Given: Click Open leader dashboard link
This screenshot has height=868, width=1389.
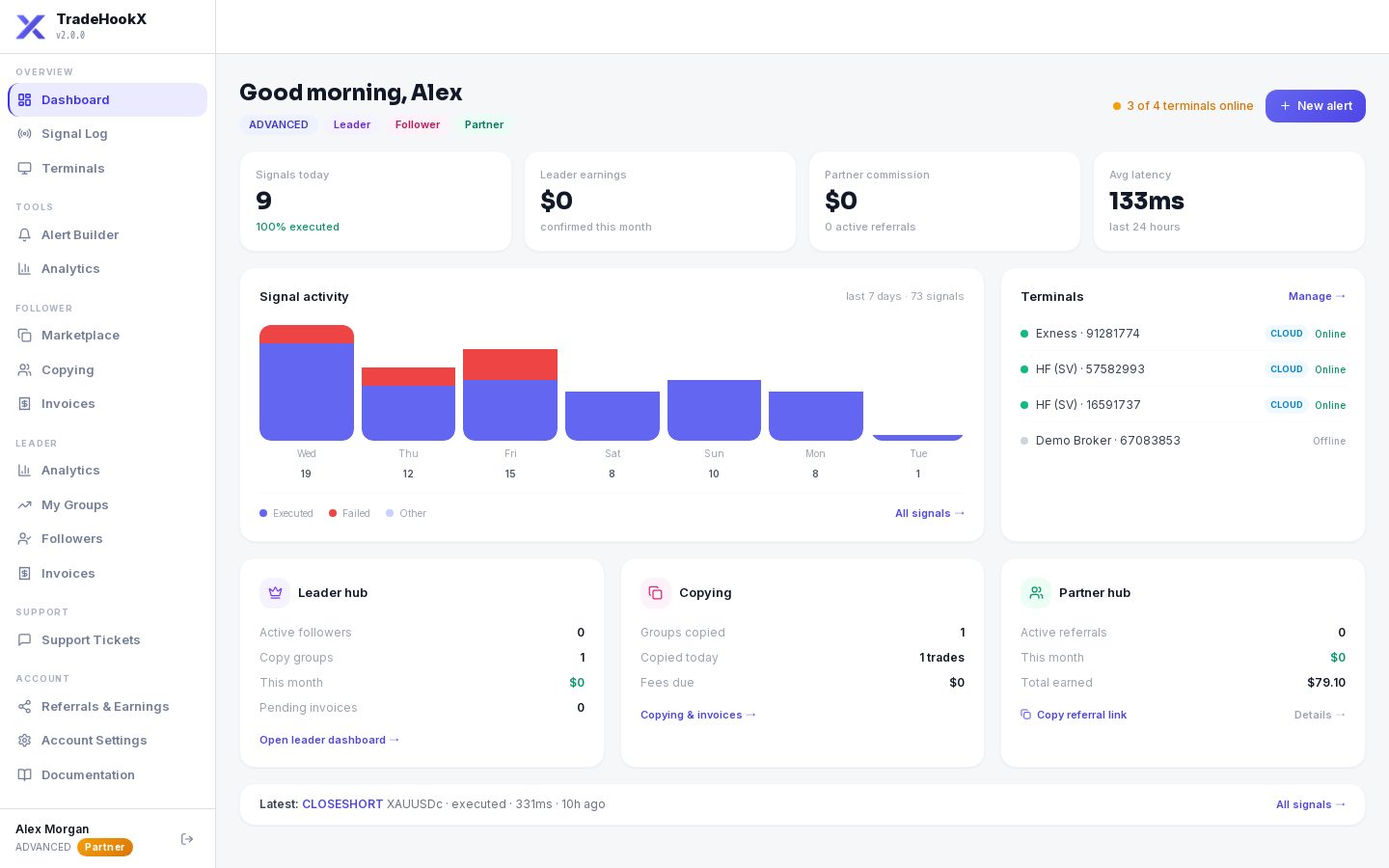Looking at the screenshot, I should click(x=330, y=740).
